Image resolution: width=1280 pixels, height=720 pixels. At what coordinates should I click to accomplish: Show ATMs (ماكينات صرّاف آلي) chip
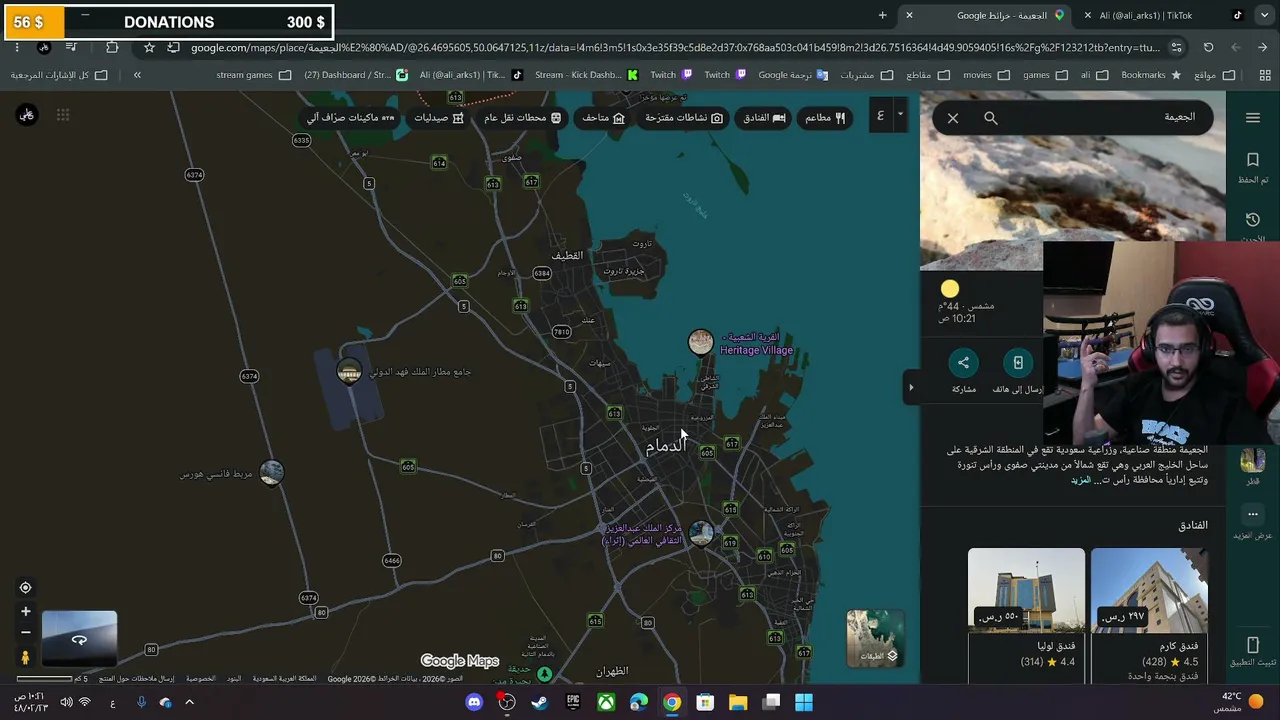[350, 118]
